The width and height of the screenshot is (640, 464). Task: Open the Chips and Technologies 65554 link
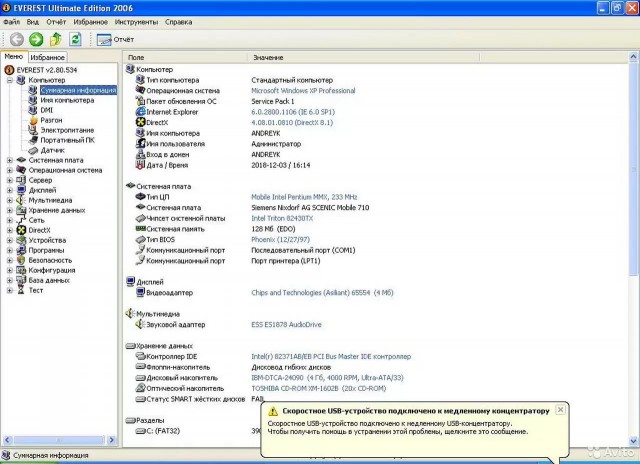(x=322, y=293)
